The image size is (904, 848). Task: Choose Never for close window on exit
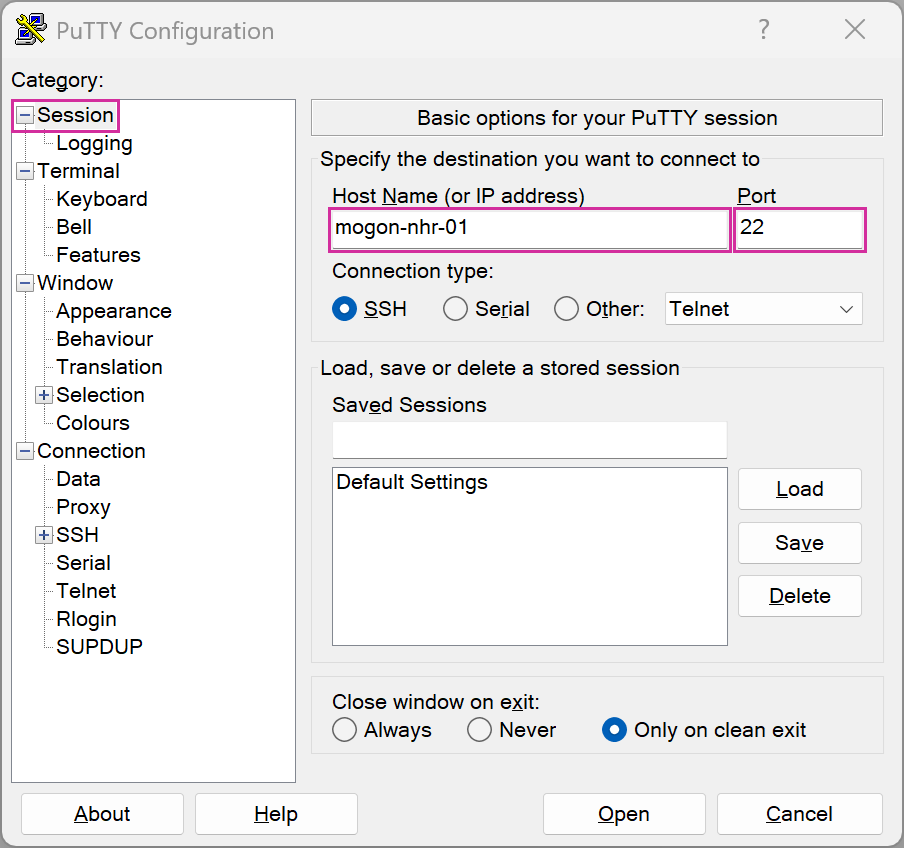tap(480, 730)
